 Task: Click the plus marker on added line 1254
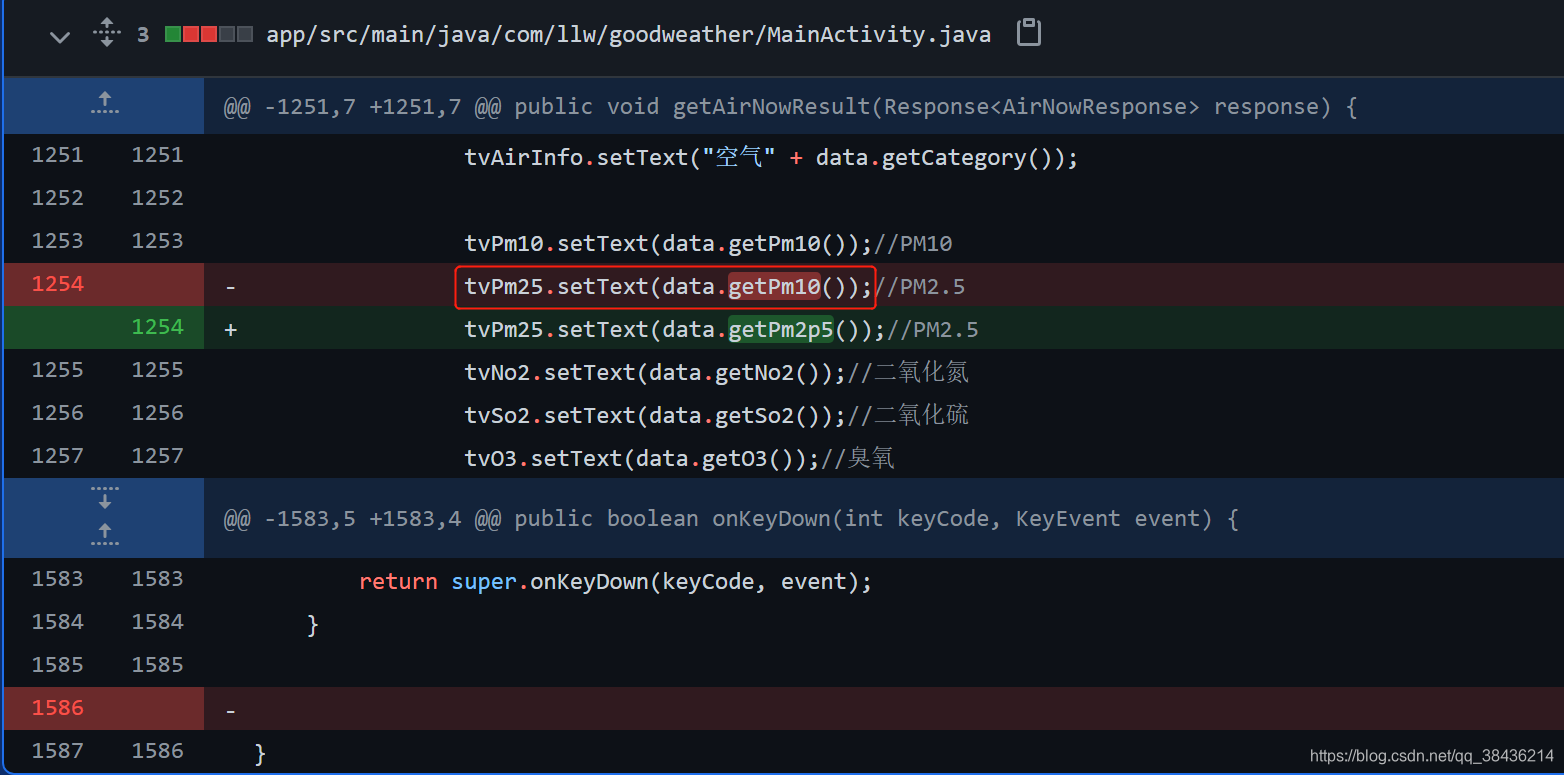click(x=231, y=330)
